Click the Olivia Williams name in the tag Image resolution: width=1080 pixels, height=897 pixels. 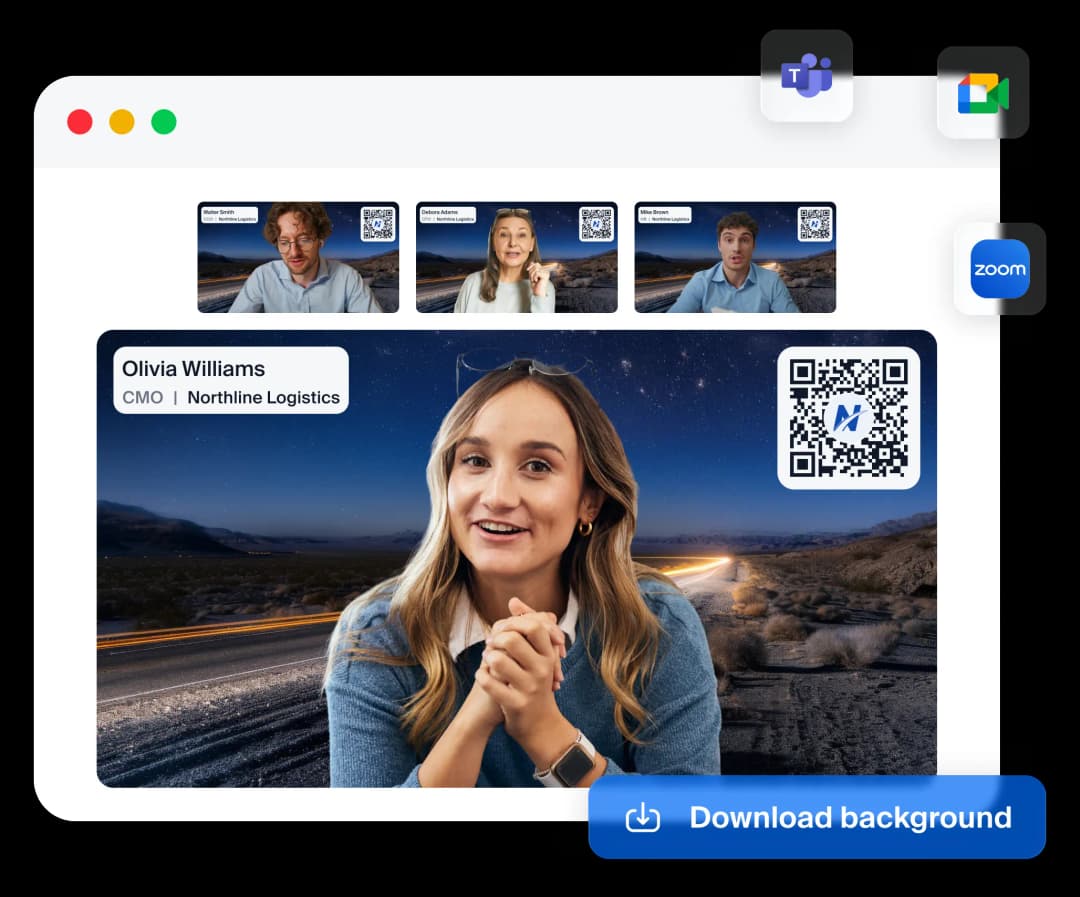tap(194, 368)
